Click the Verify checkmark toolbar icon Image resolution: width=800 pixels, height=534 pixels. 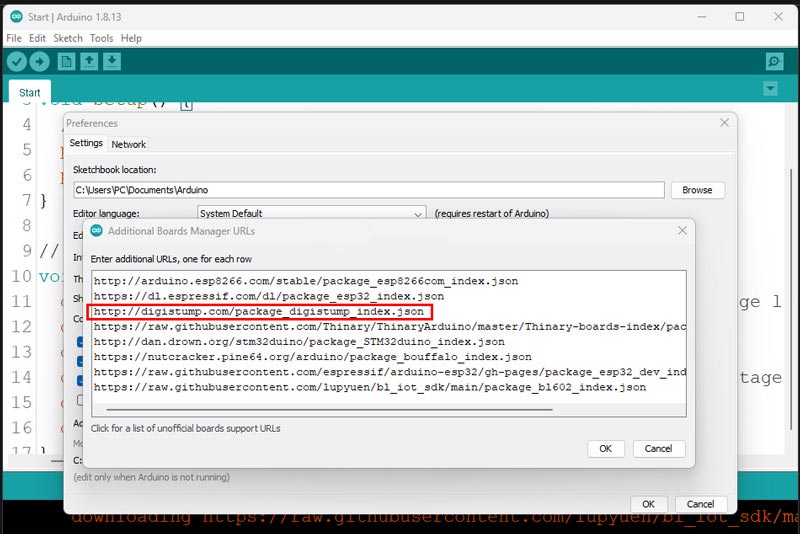coord(17,62)
